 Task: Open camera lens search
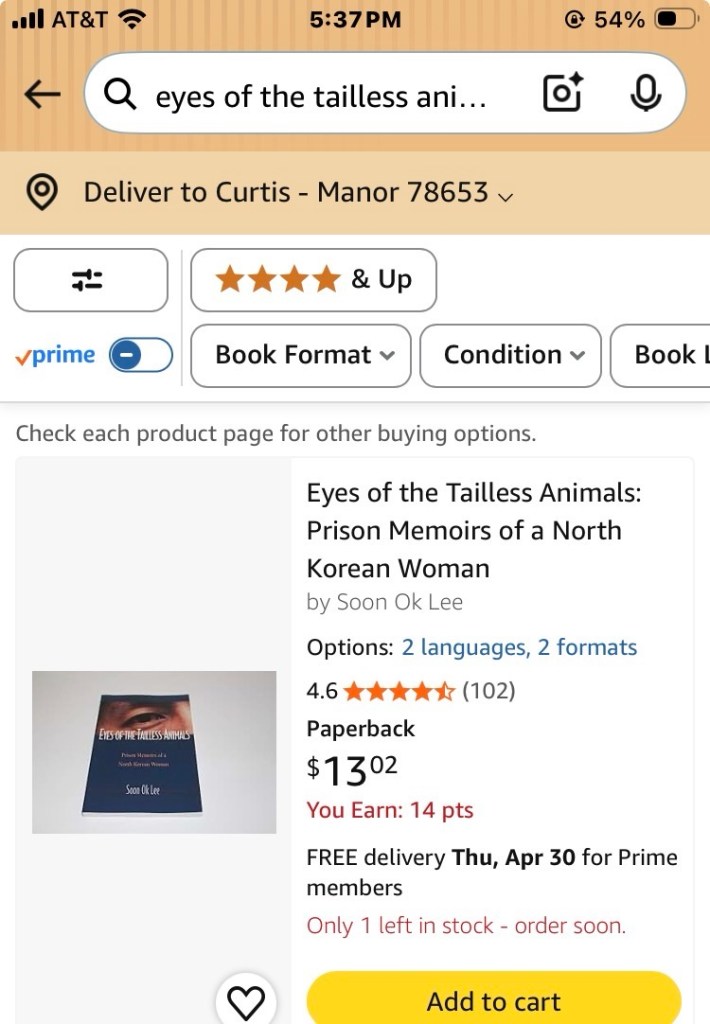(x=562, y=94)
